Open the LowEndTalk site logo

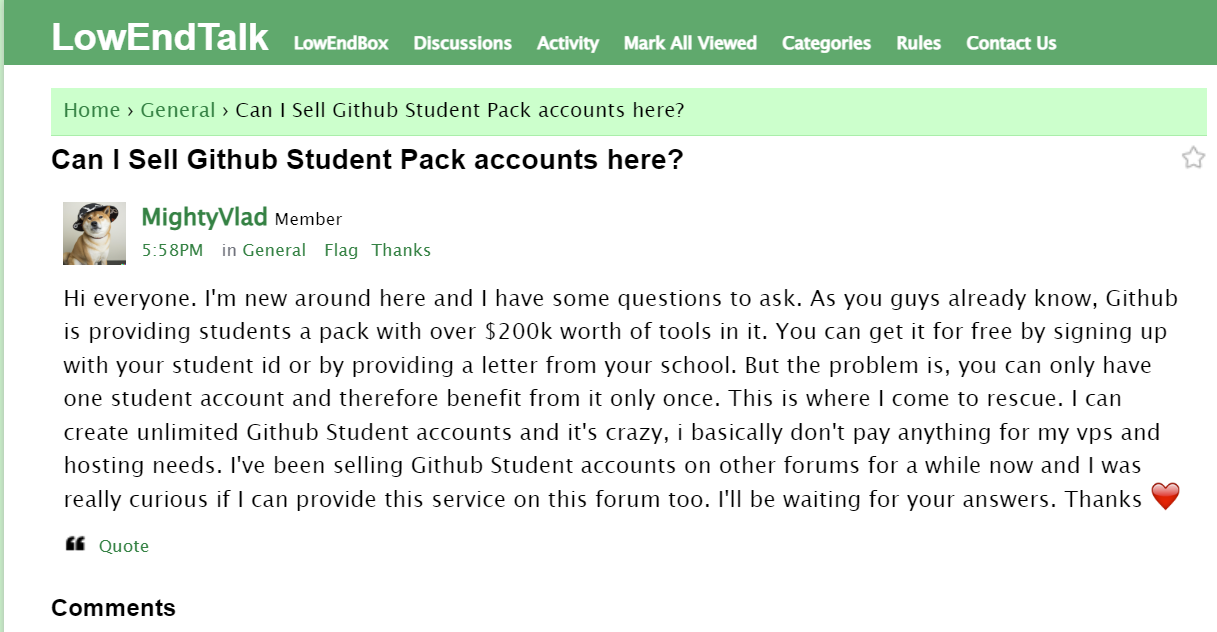coord(160,38)
